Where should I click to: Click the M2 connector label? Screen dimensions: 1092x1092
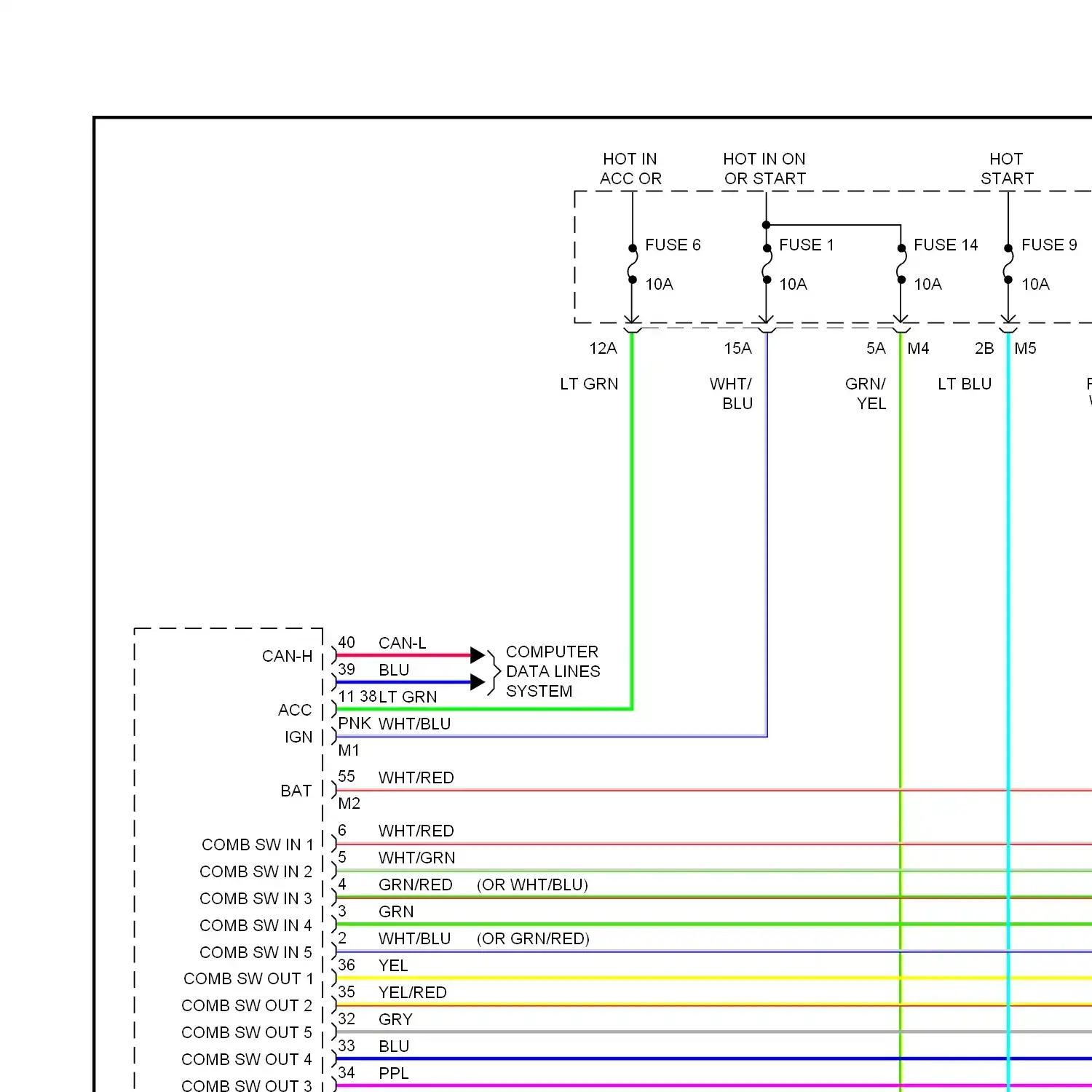349,803
